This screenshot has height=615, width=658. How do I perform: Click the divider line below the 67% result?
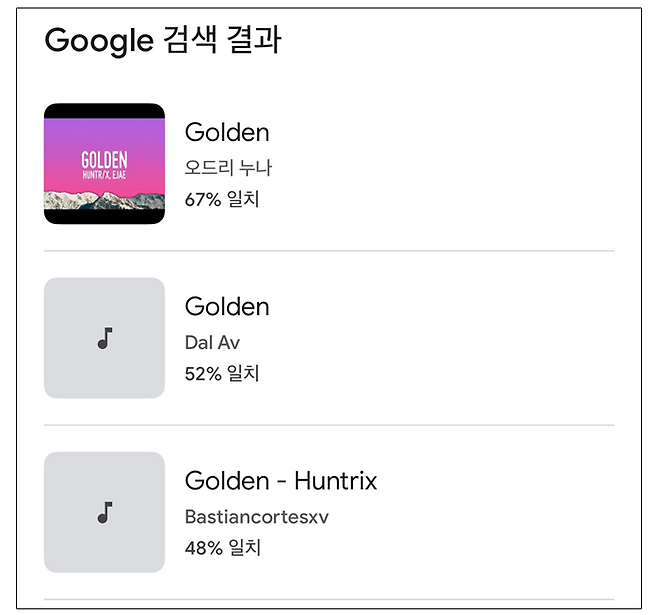329,251
